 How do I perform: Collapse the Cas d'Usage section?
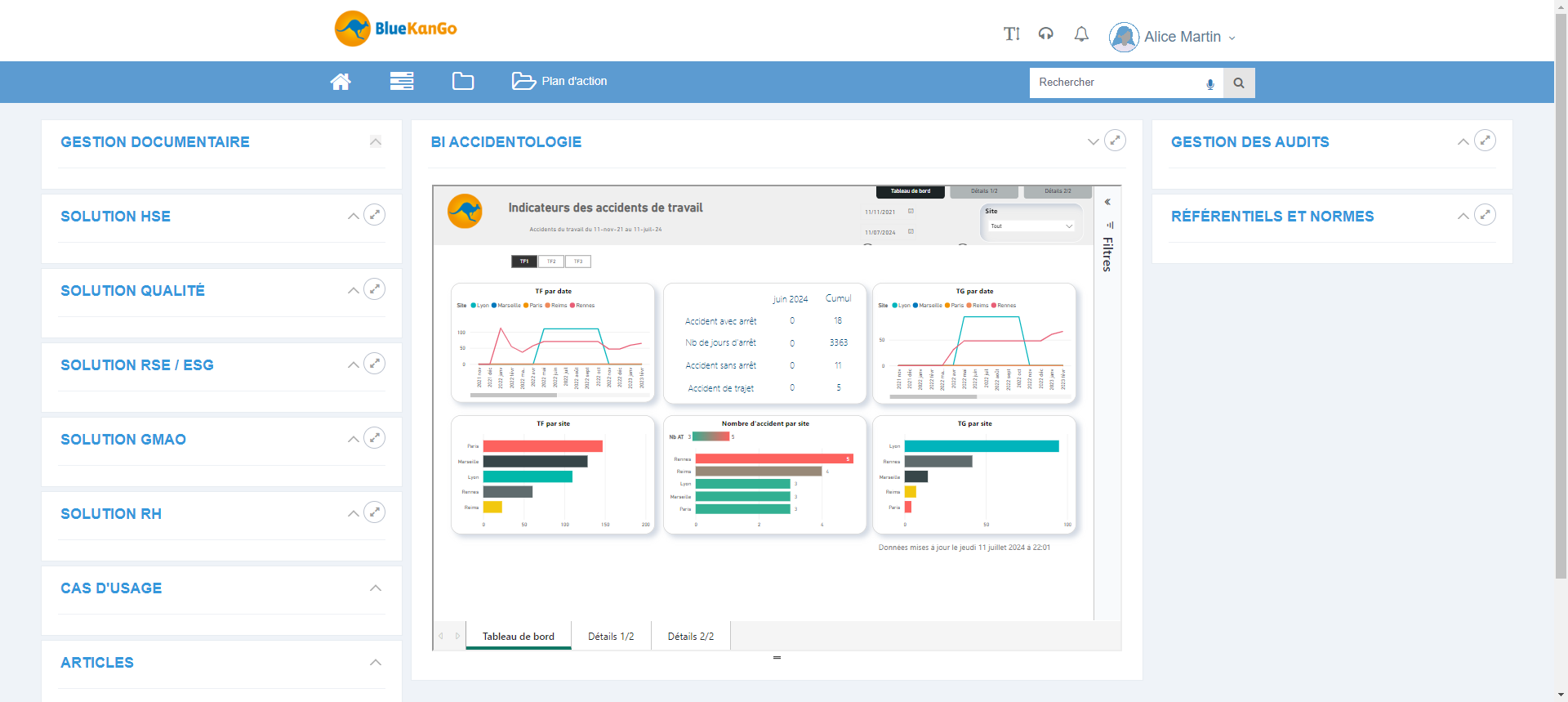[376, 588]
